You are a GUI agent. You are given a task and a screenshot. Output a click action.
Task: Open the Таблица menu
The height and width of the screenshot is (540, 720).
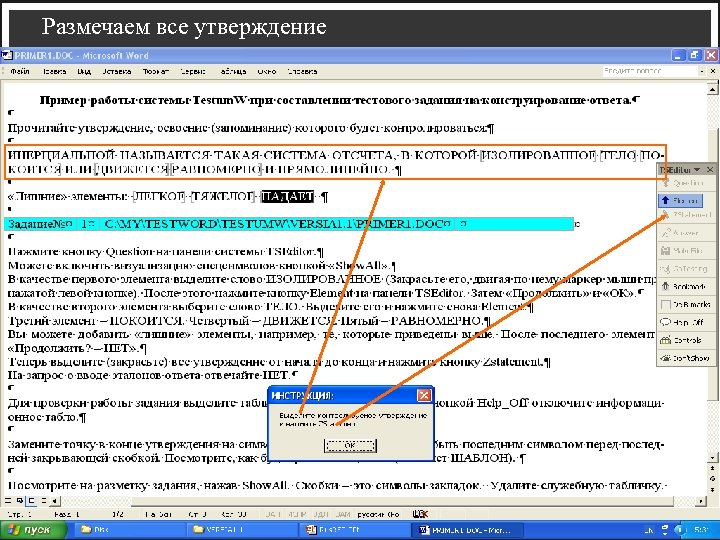[x=233, y=72]
